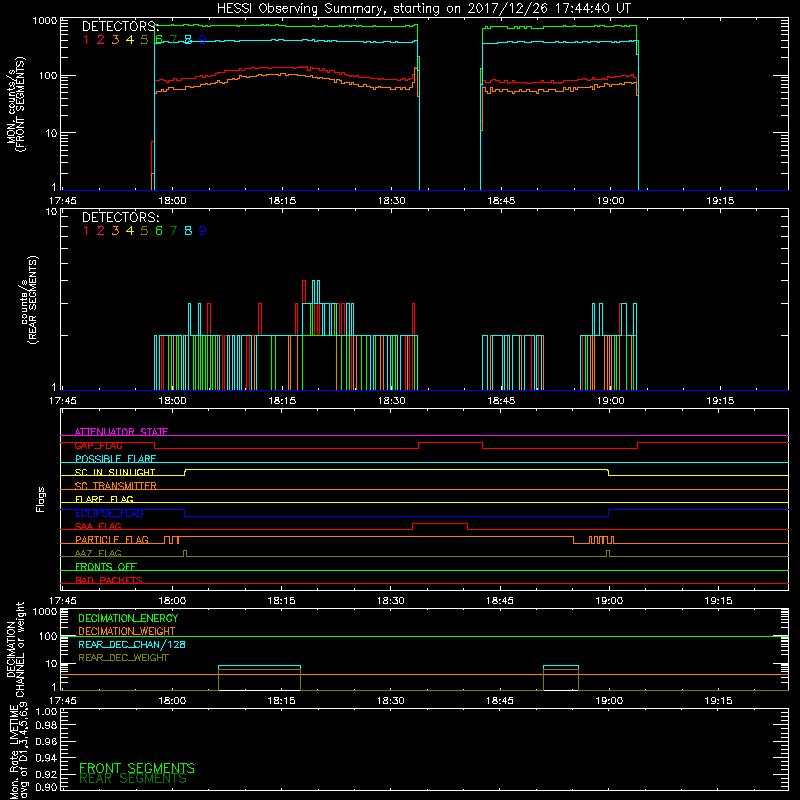This screenshot has height=800, width=800.
Task: Click the 1000 y-axis value on front segments plot
Action: pos(45,21)
